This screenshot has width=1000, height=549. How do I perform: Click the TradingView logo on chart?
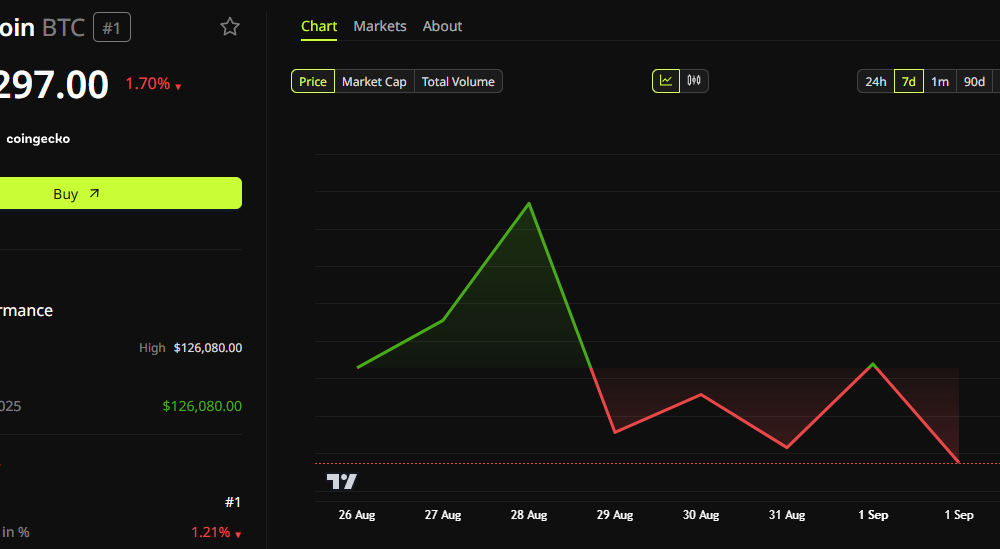(x=341, y=481)
